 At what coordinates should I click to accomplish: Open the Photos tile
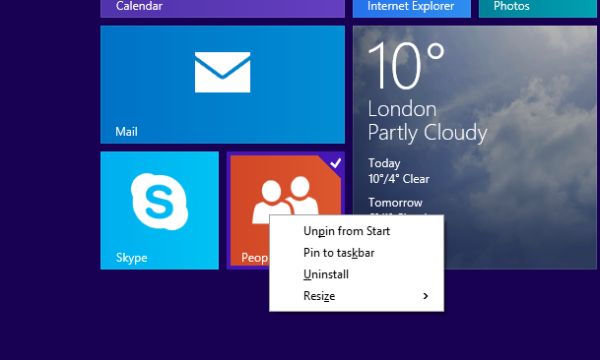[x=538, y=8]
